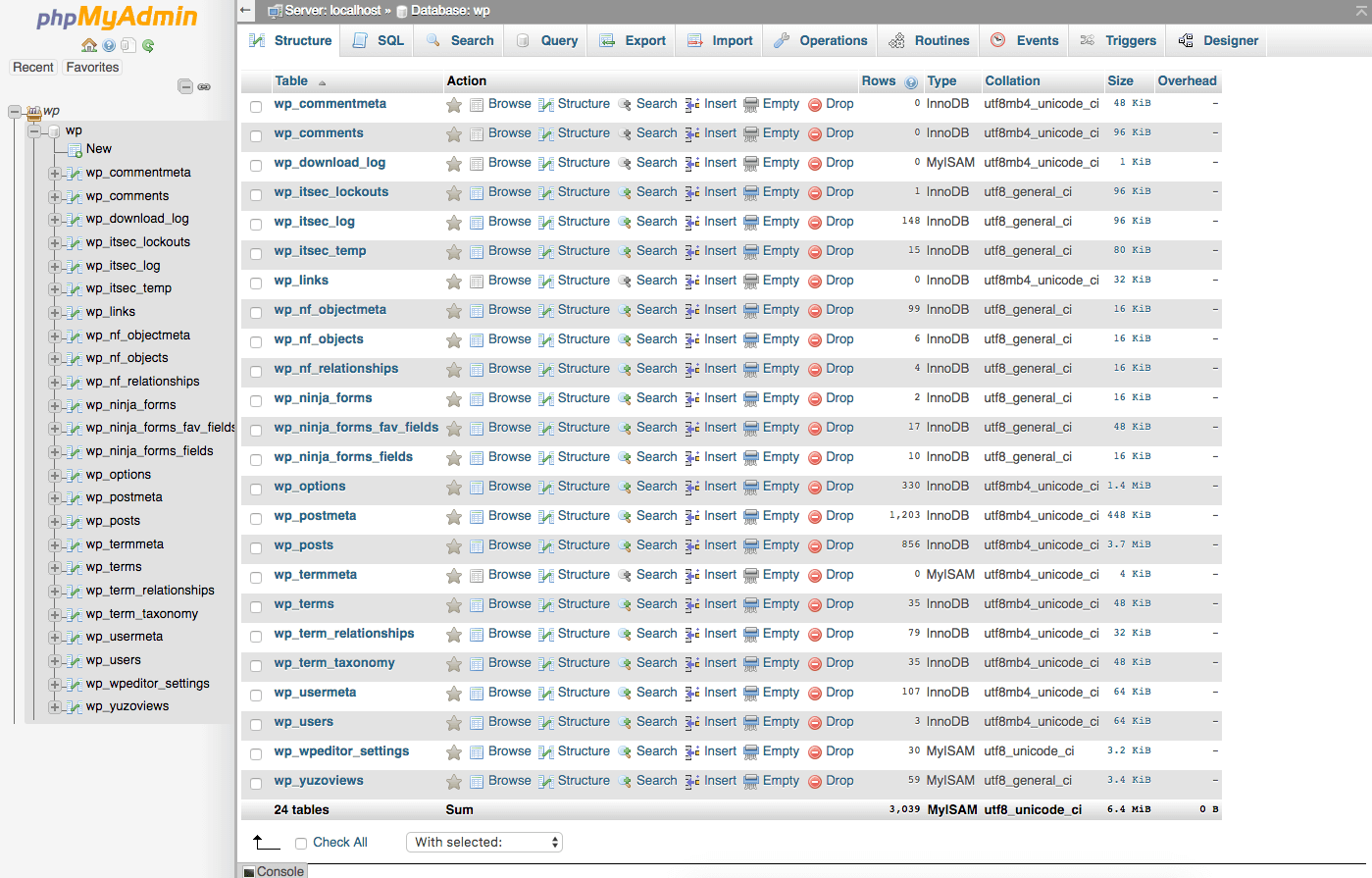
Task: Expand wp_posts tree node
Action: [55, 522]
